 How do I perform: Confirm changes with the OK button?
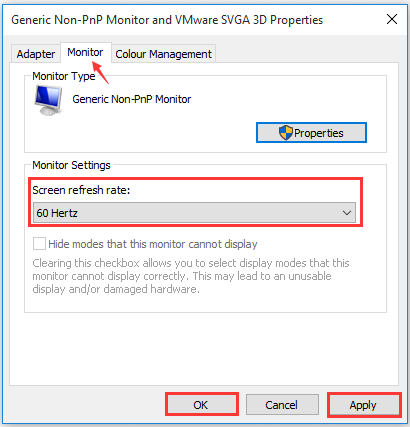click(x=201, y=405)
